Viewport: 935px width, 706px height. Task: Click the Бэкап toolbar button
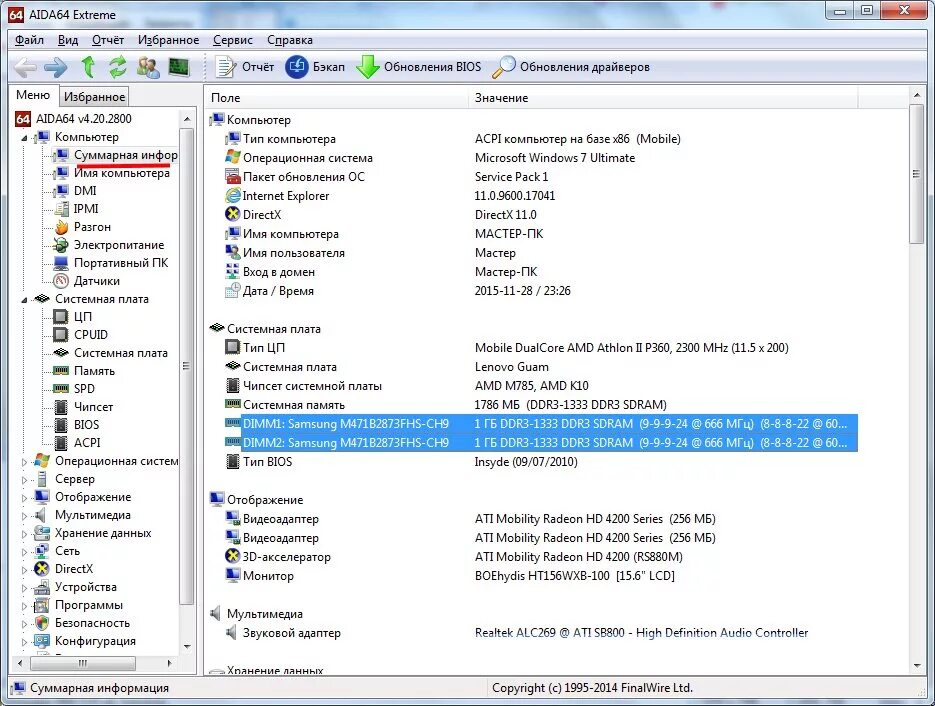[x=315, y=67]
